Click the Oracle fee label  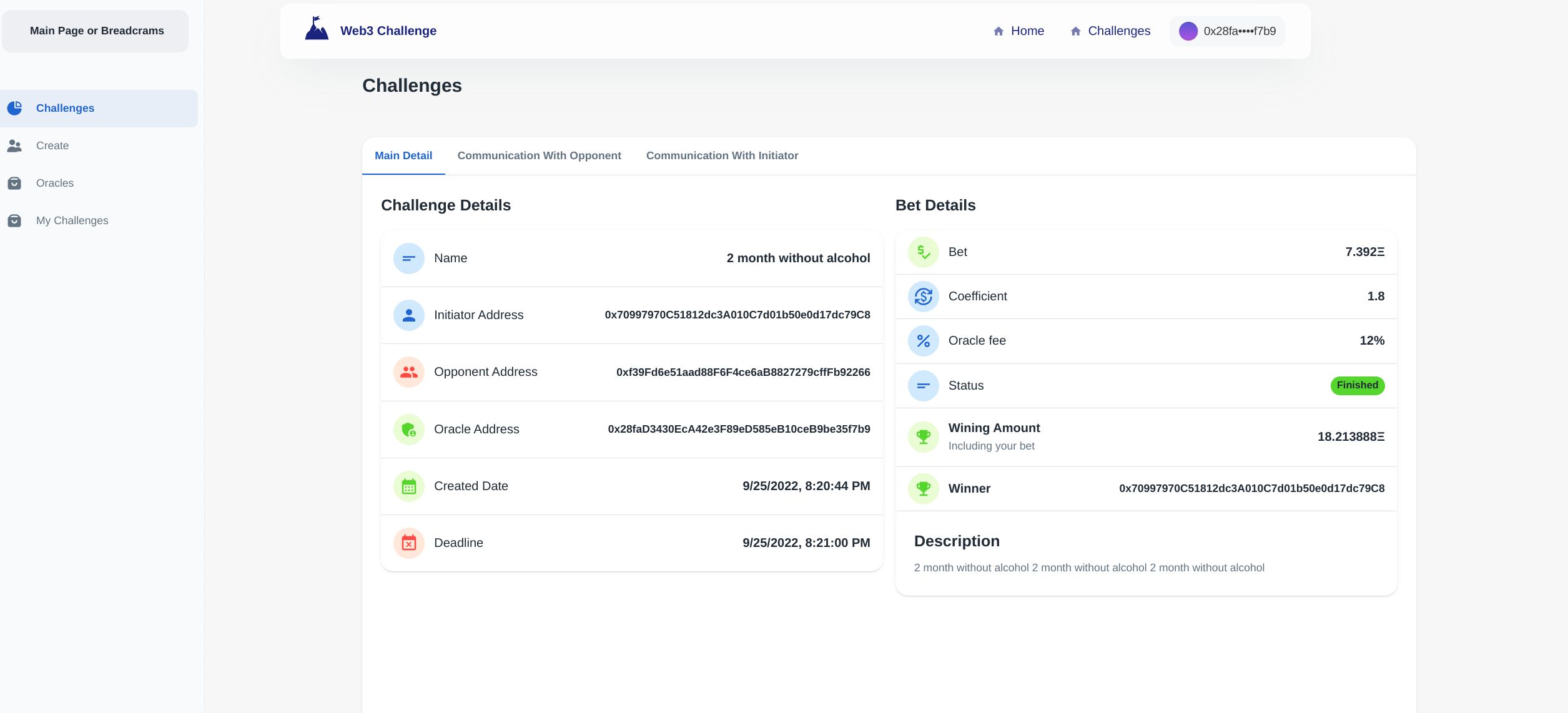[x=977, y=340]
